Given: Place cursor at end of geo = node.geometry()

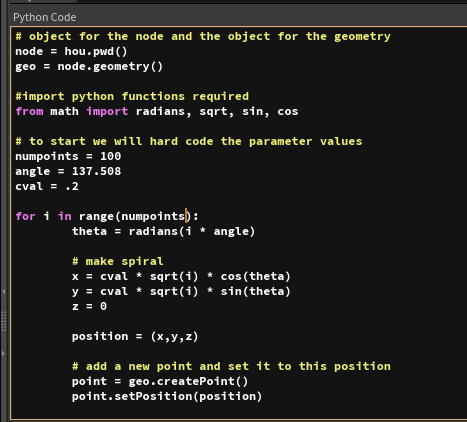Looking at the screenshot, I should click(163, 67).
